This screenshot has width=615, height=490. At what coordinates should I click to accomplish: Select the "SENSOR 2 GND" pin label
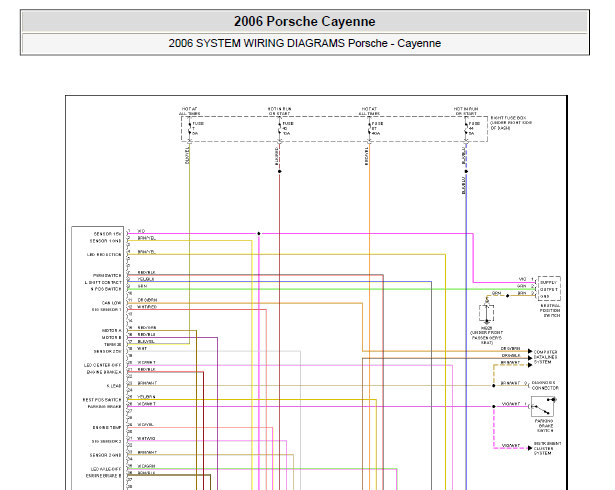(106, 455)
